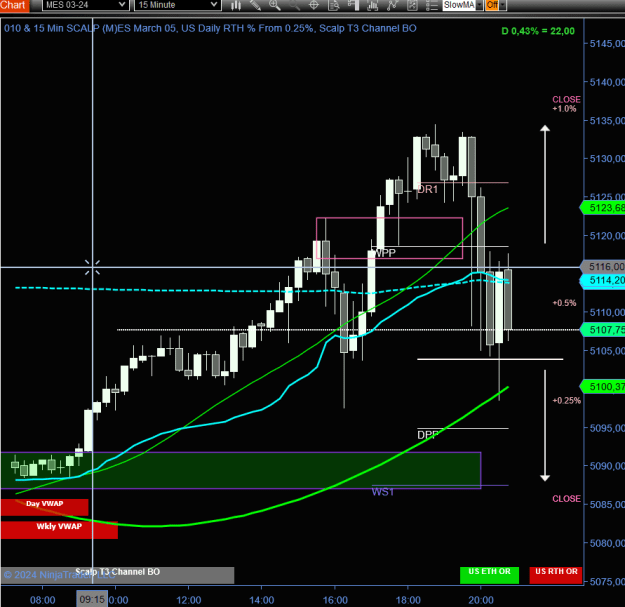Viewport: 625px width, 607px height.
Task: Click the WPP pivot label
Action: pos(383,253)
